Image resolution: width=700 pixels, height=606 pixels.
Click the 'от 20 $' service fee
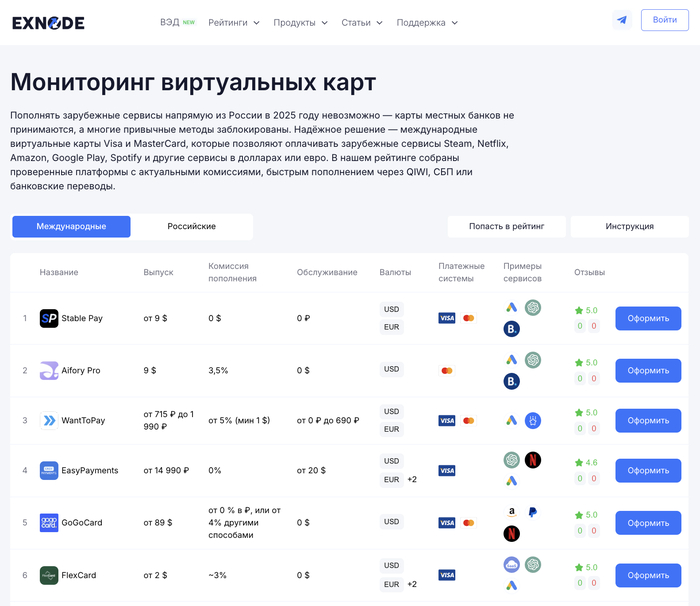tap(311, 471)
